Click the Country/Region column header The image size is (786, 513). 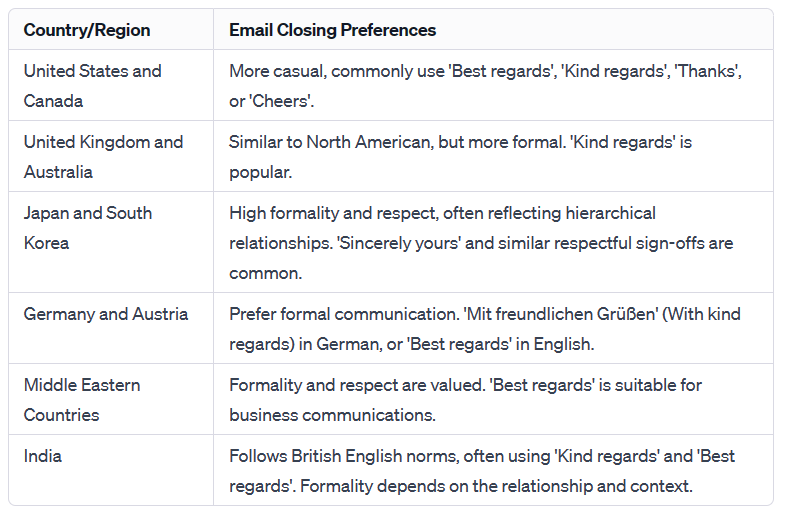[x=87, y=30]
